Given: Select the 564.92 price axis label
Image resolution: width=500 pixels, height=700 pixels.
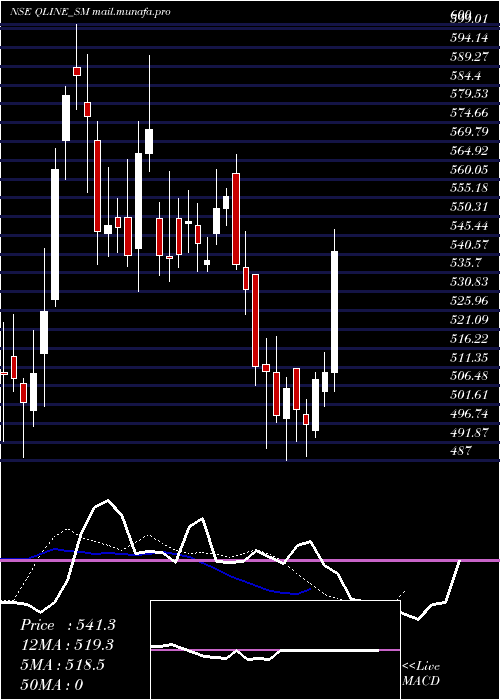Looking at the screenshot, I should tap(469, 150).
